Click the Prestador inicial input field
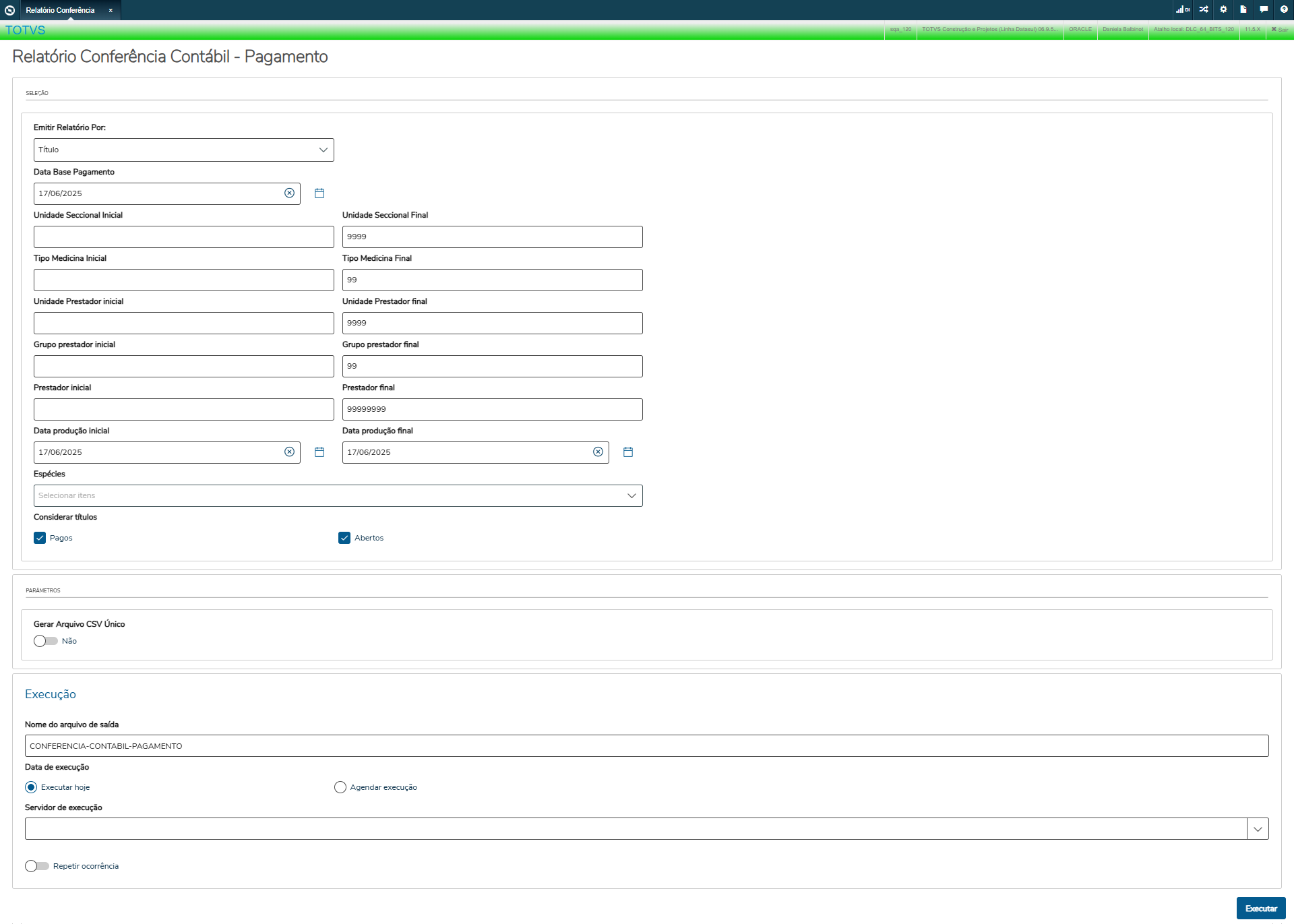Screen dimensions: 1294x924 coord(183,409)
